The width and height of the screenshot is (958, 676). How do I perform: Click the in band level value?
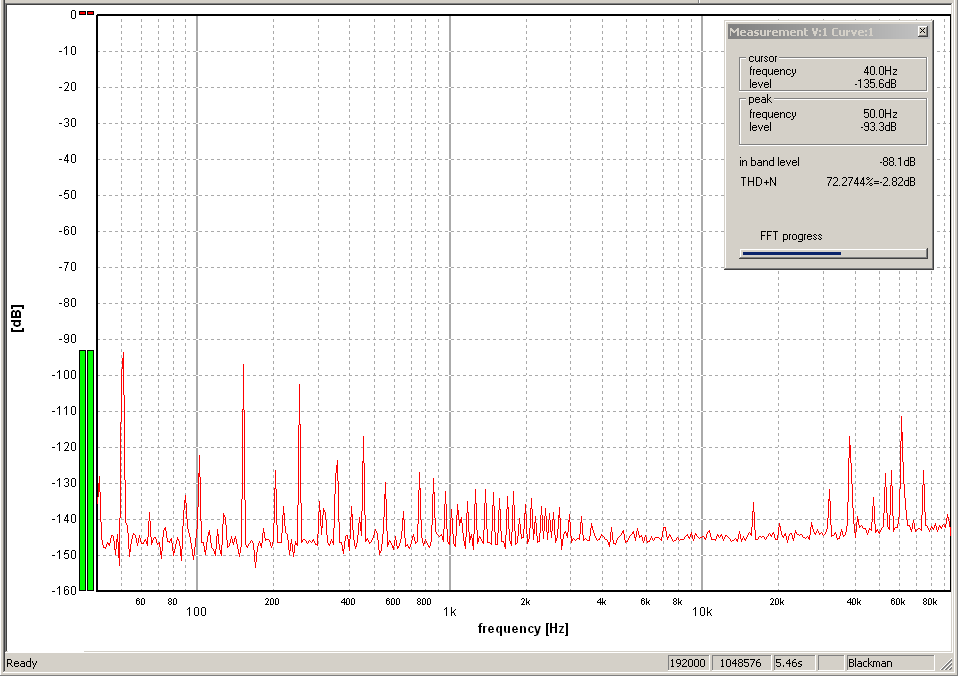coord(895,162)
